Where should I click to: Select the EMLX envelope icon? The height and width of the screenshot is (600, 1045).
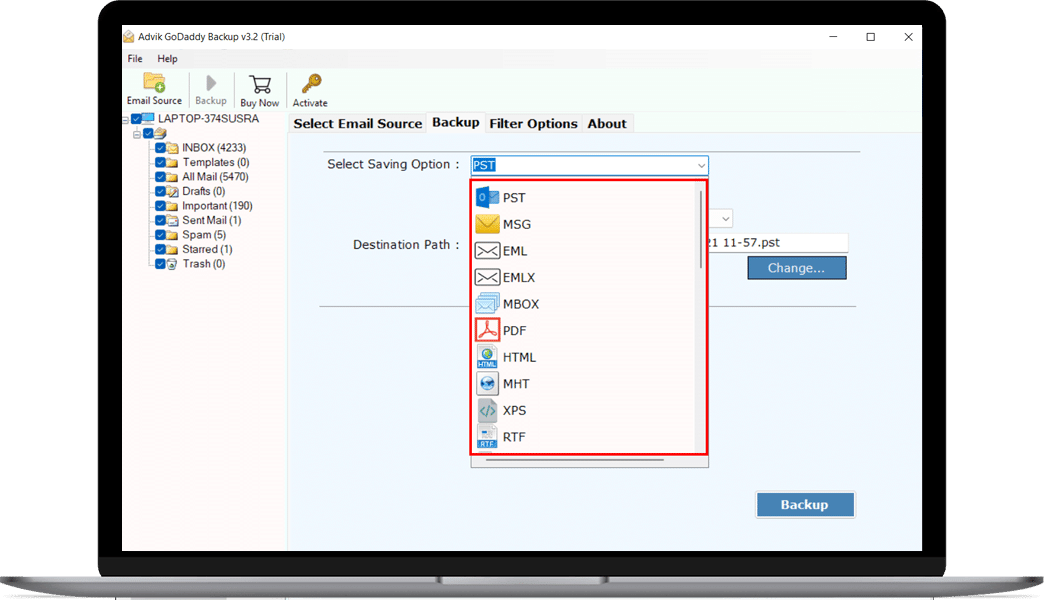click(487, 277)
